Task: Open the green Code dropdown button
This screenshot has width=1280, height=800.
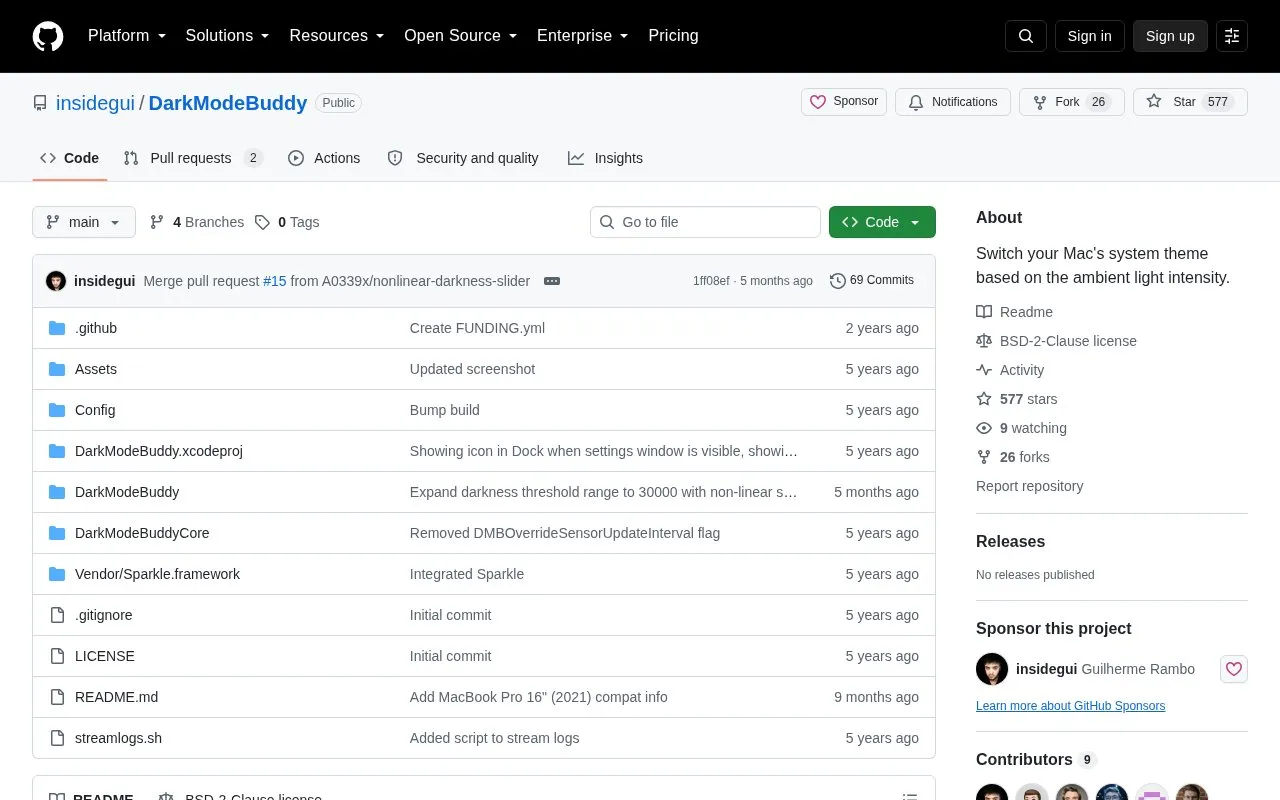Action: pos(882,222)
